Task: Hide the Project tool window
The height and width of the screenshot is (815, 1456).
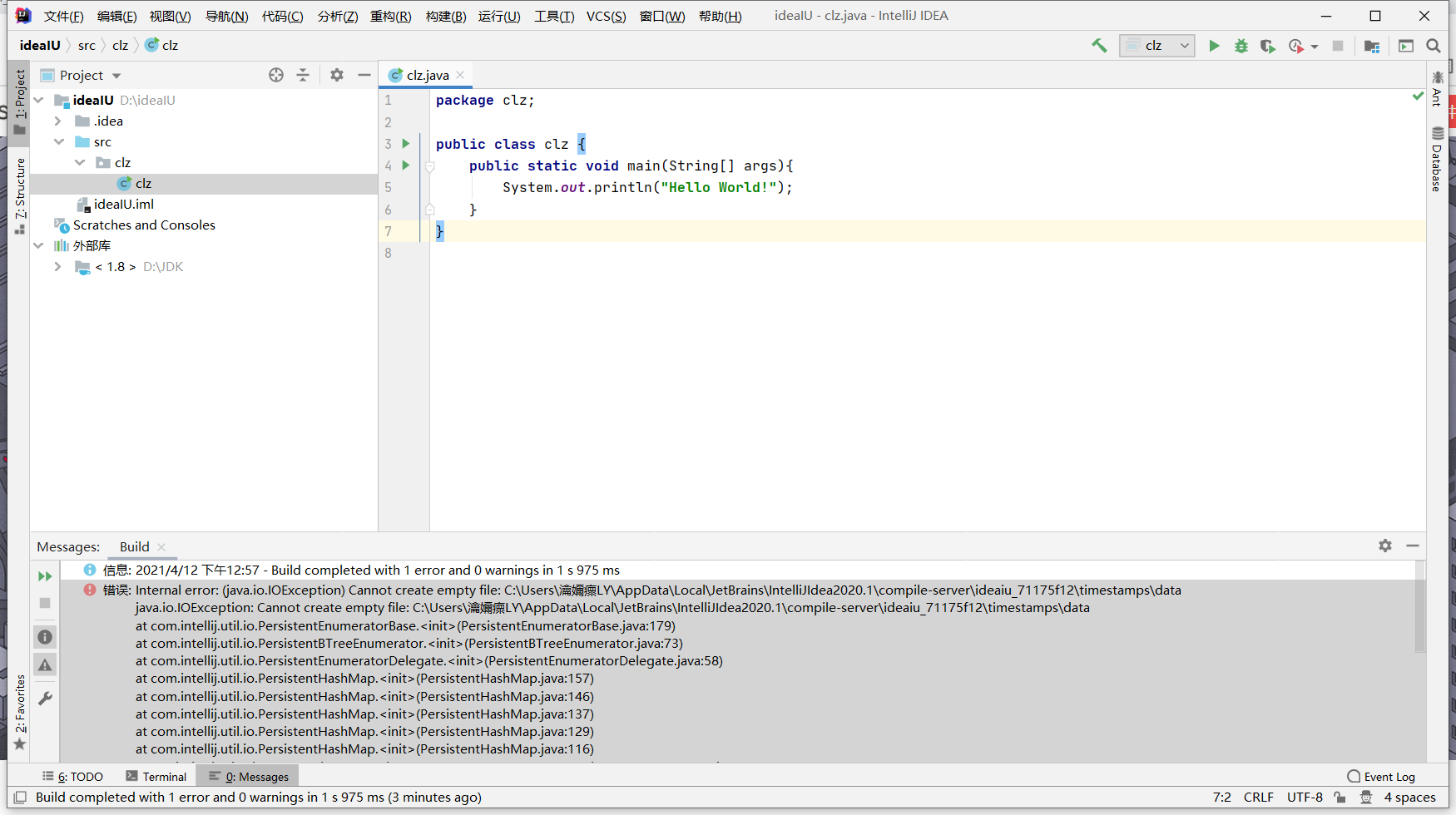Action: coord(364,75)
